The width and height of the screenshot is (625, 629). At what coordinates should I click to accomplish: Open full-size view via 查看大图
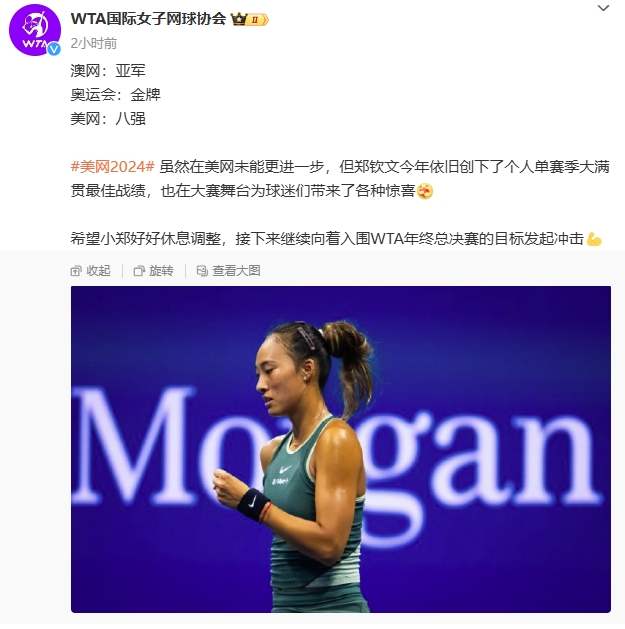[229, 271]
